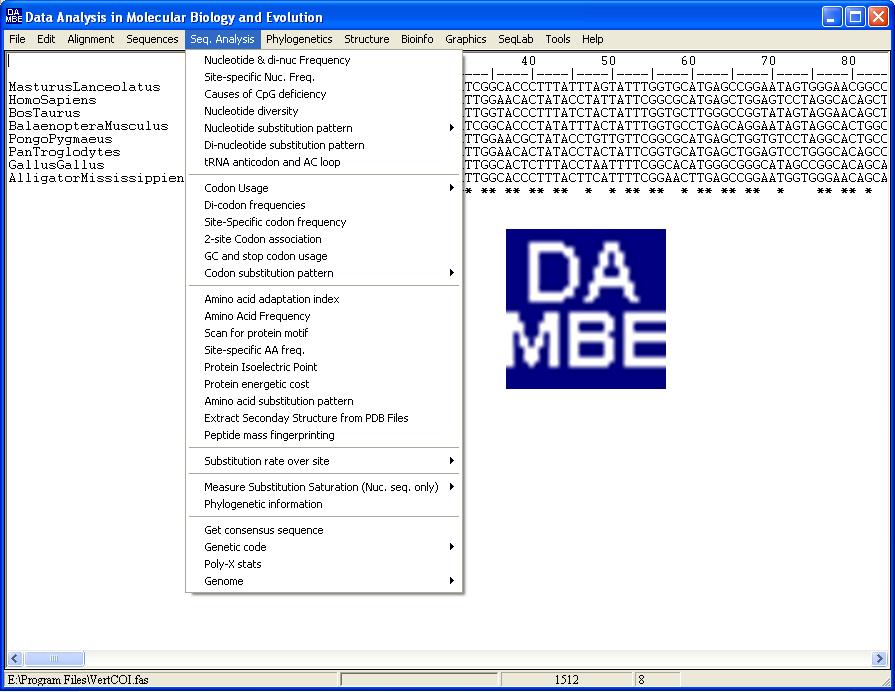The image size is (895, 692).
Task: Select Peptide mass fingerprinting
Action: coord(269,435)
